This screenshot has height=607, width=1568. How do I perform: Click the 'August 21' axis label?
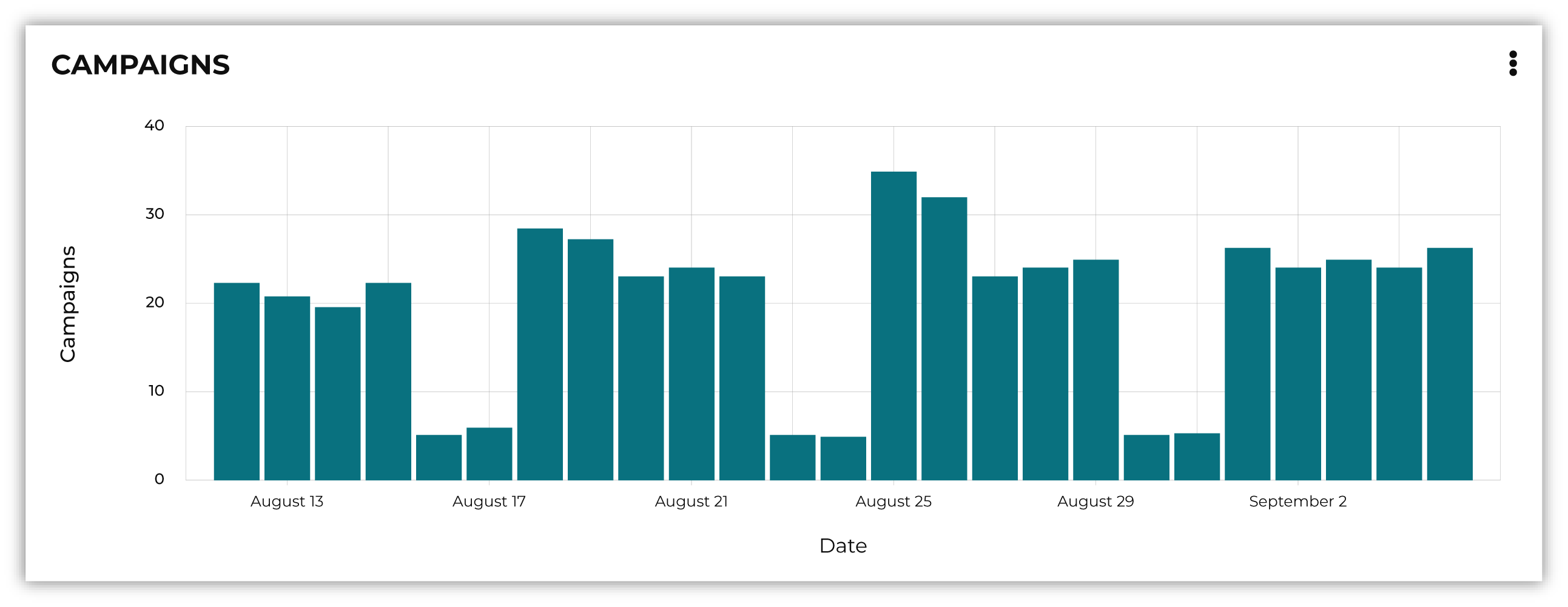(x=691, y=501)
